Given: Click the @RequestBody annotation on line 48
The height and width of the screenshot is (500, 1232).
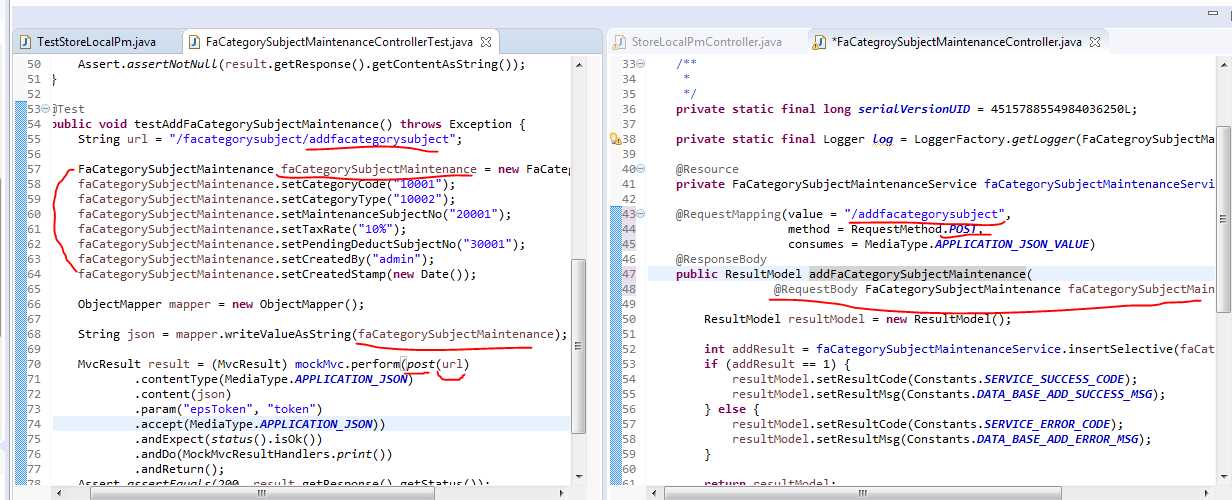Looking at the screenshot, I should tap(816, 289).
